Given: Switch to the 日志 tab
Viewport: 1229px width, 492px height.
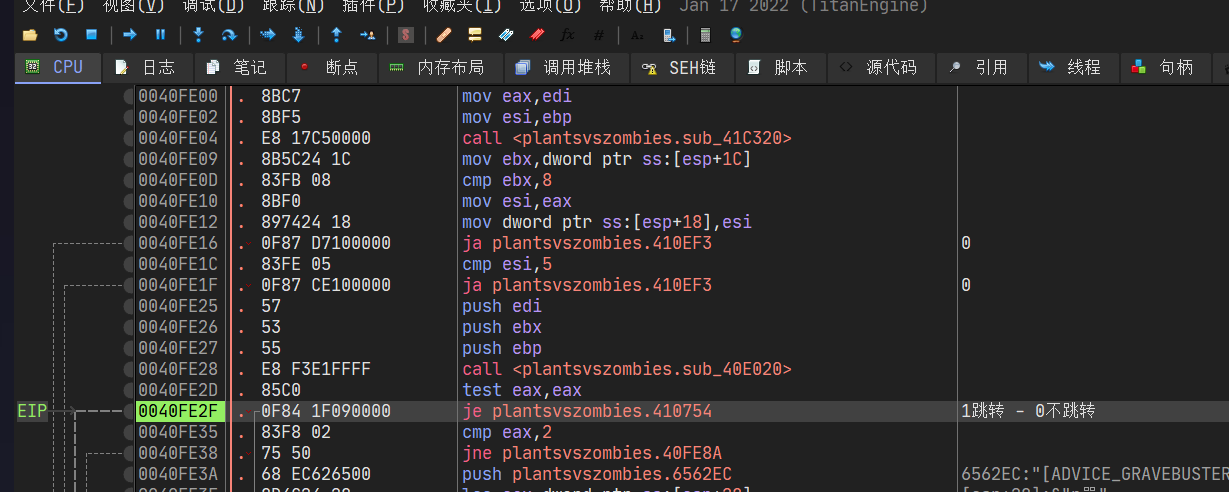Looking at the screenshot, I should [x=147, y=68].
